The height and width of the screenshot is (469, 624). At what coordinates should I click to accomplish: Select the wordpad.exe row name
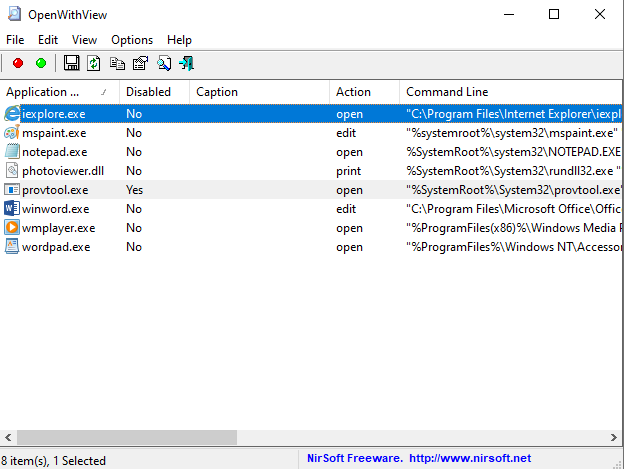coord(56,247)
